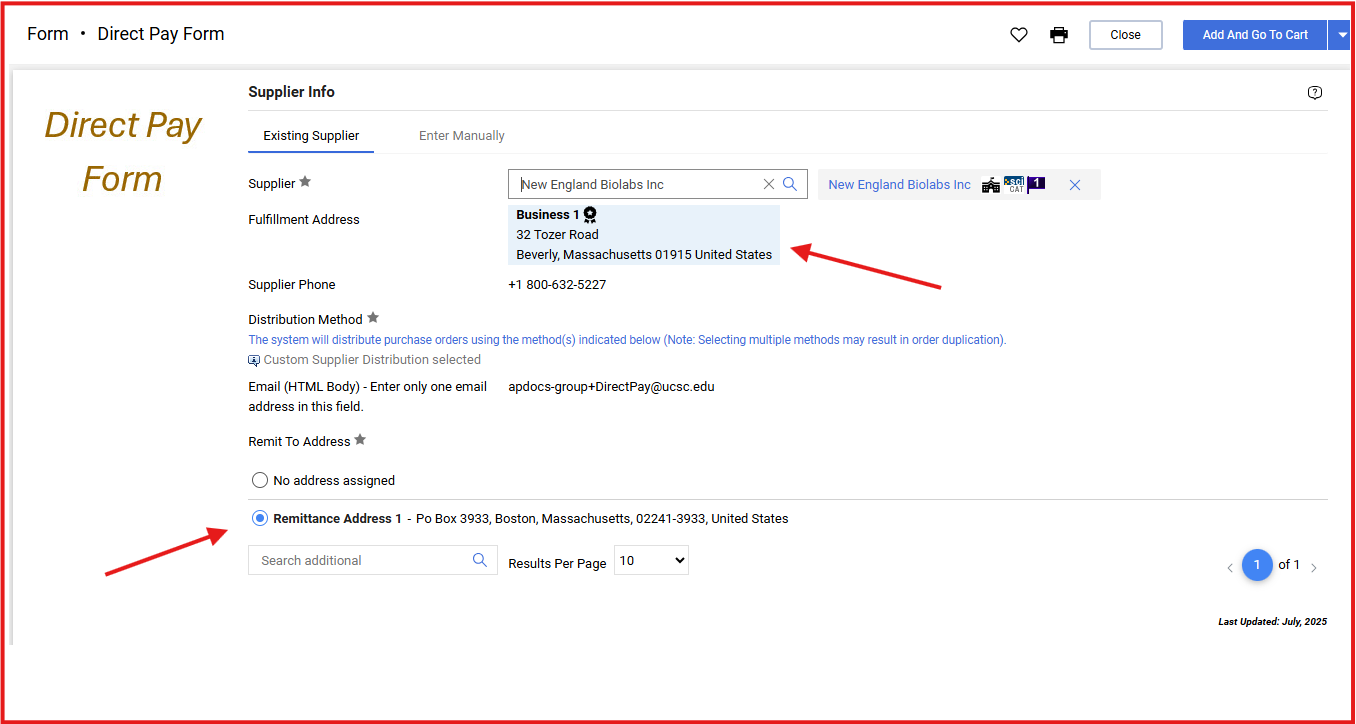Click the supplier search magnifier icon
This screenshot has height=724, width=1356.
[790, 184]
